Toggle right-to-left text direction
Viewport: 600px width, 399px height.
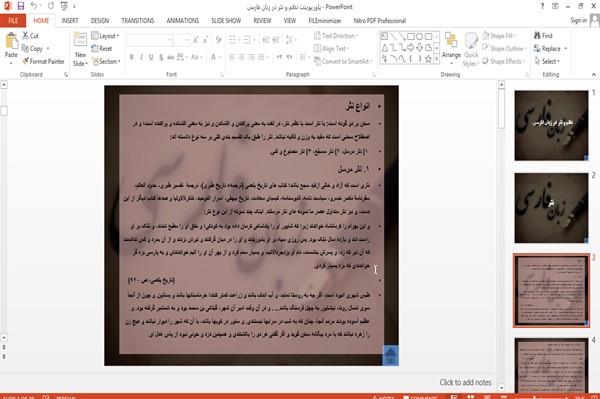click(x=290, y=57)
